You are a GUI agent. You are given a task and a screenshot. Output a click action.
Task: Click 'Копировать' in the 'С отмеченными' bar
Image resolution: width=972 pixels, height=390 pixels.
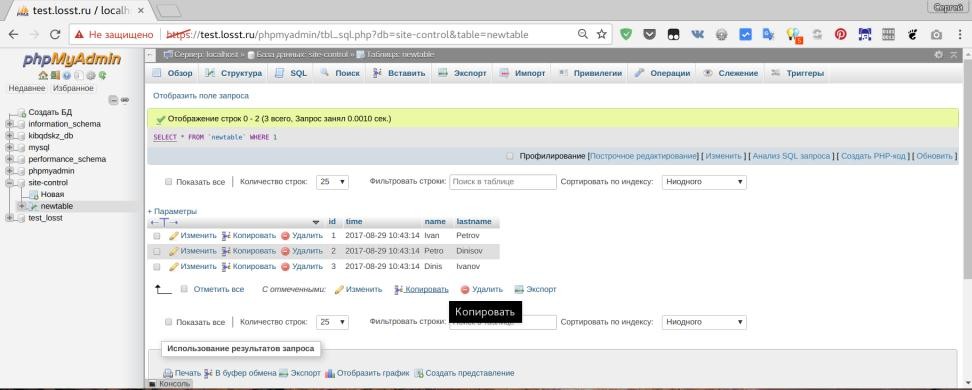coord(422,290)
